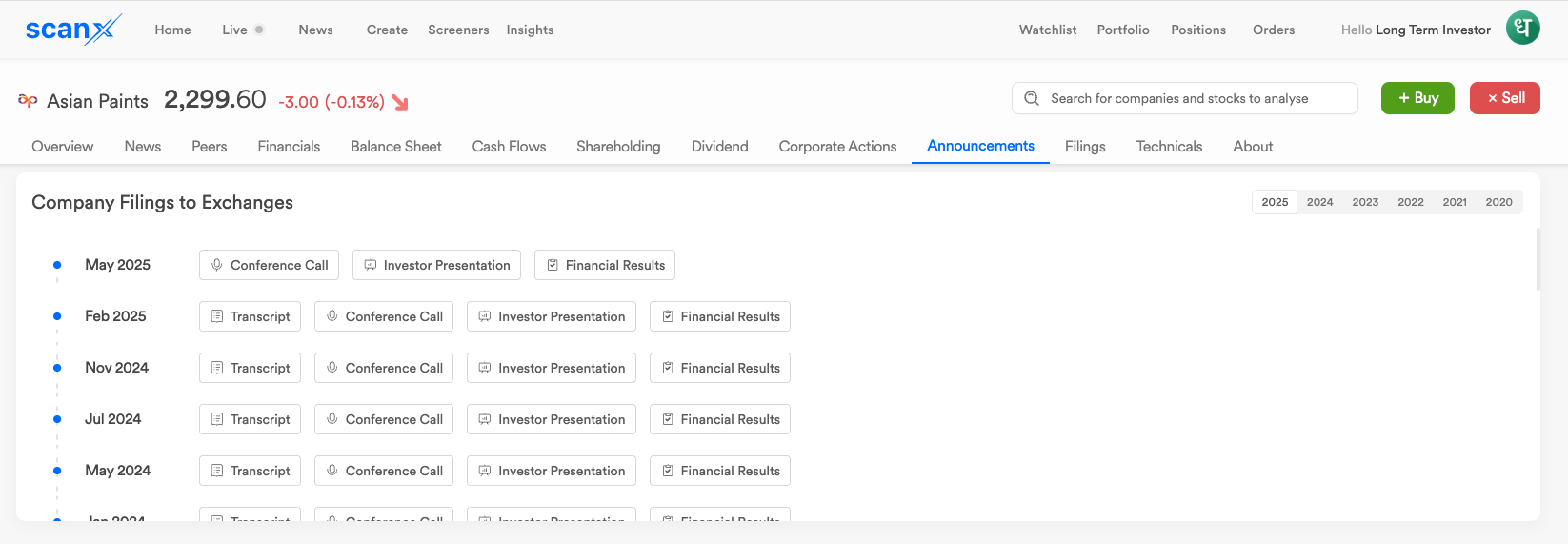Click document icon in Nov 2024 Transcript
1568x544 pixels.
click(217, 368)
